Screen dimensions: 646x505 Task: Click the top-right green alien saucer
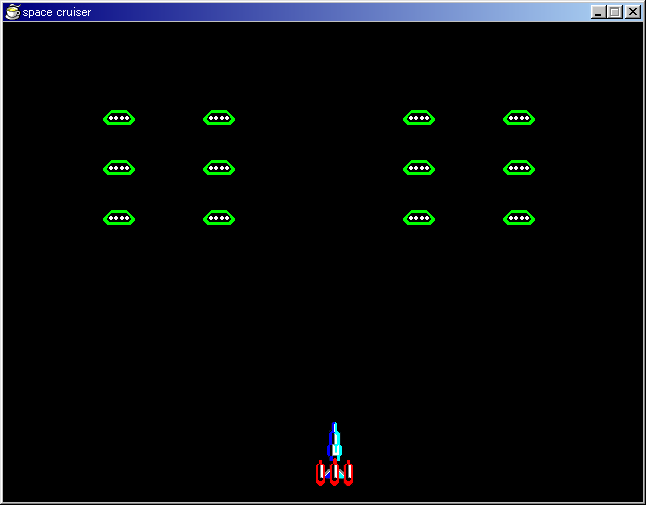pyautogui.click(x=519, y=118)
